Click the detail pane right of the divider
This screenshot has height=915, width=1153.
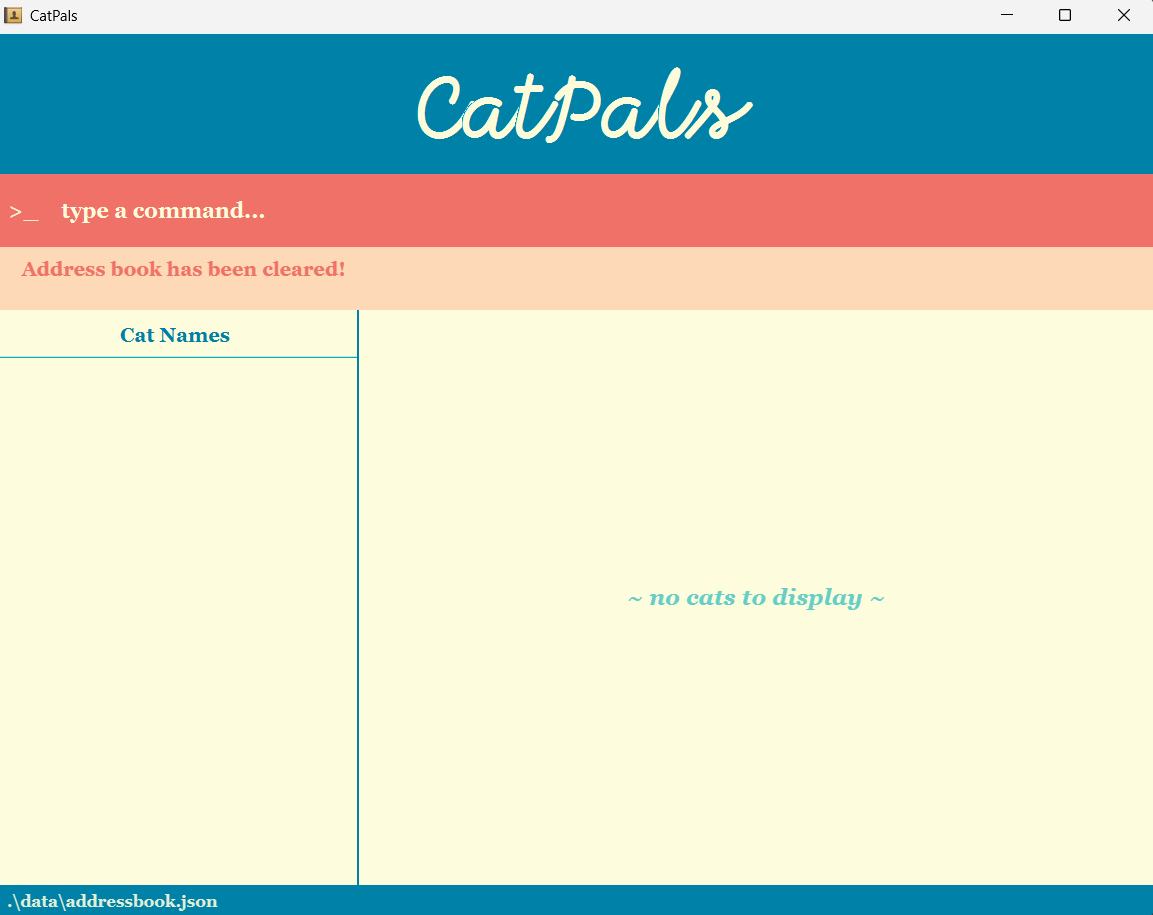coord(755,450)
